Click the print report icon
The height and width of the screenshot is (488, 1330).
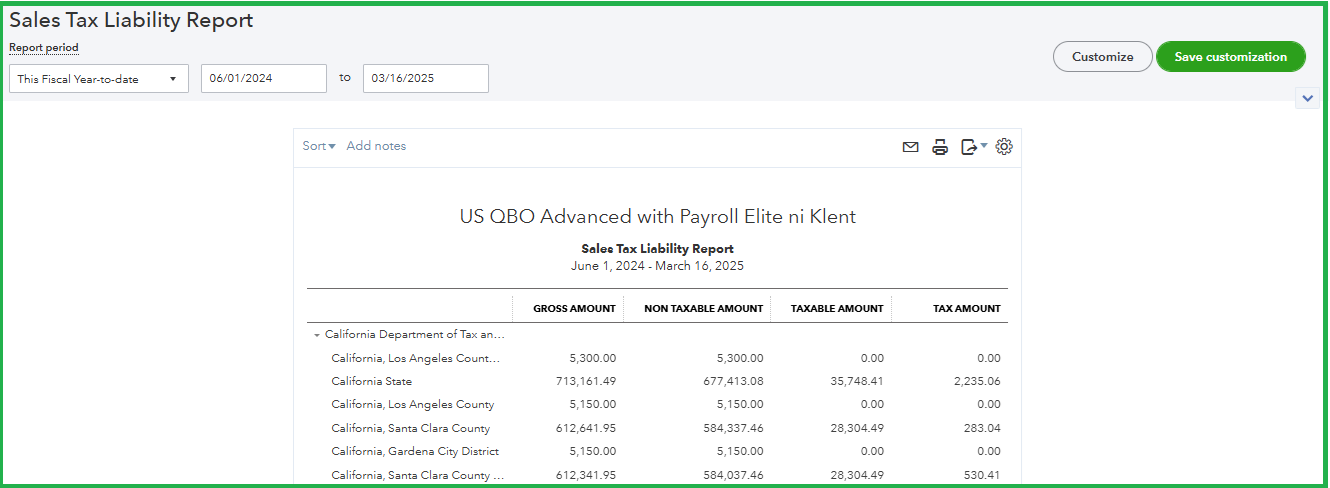click(940, 147)
